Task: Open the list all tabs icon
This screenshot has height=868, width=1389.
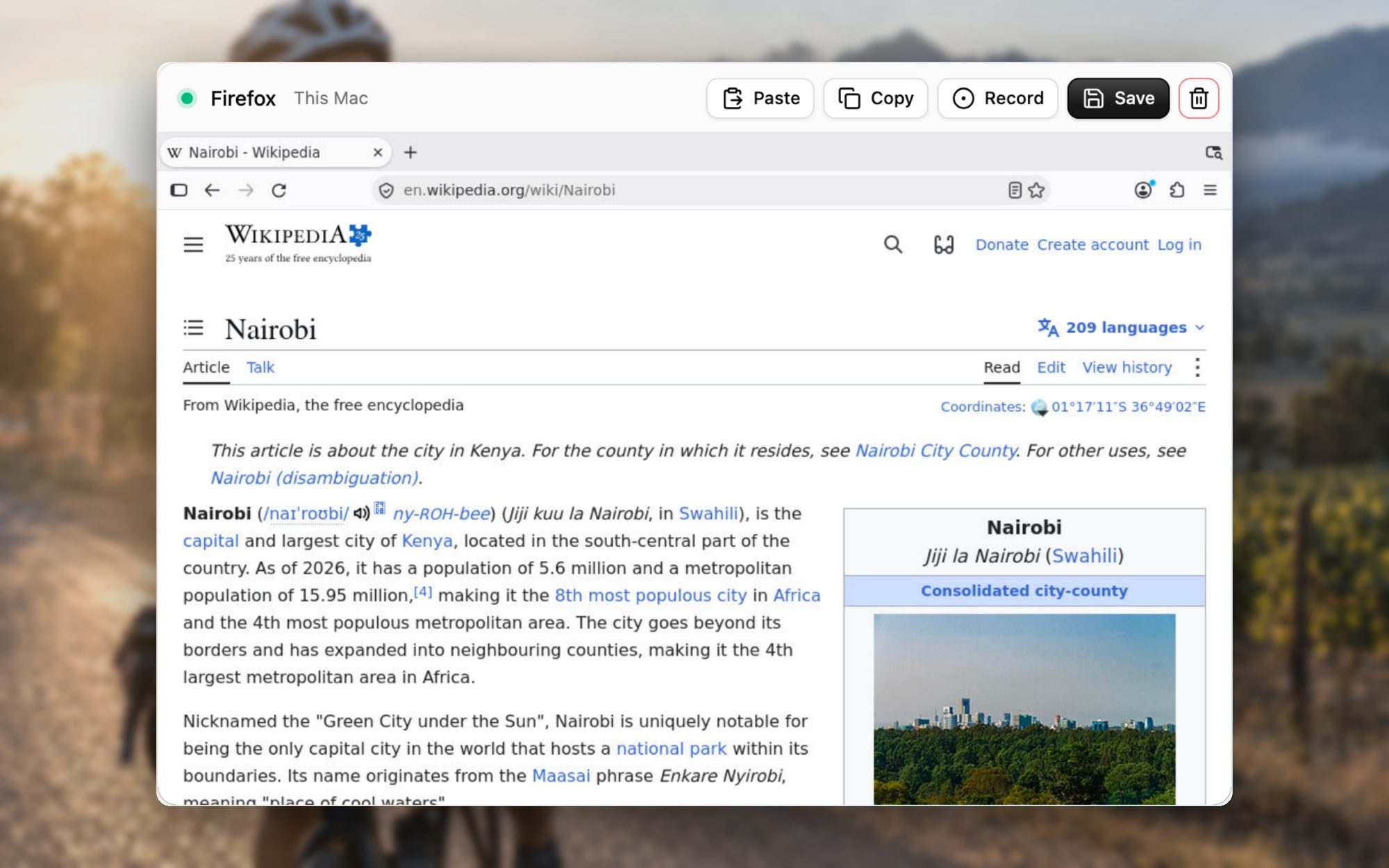Action: 1213,152
